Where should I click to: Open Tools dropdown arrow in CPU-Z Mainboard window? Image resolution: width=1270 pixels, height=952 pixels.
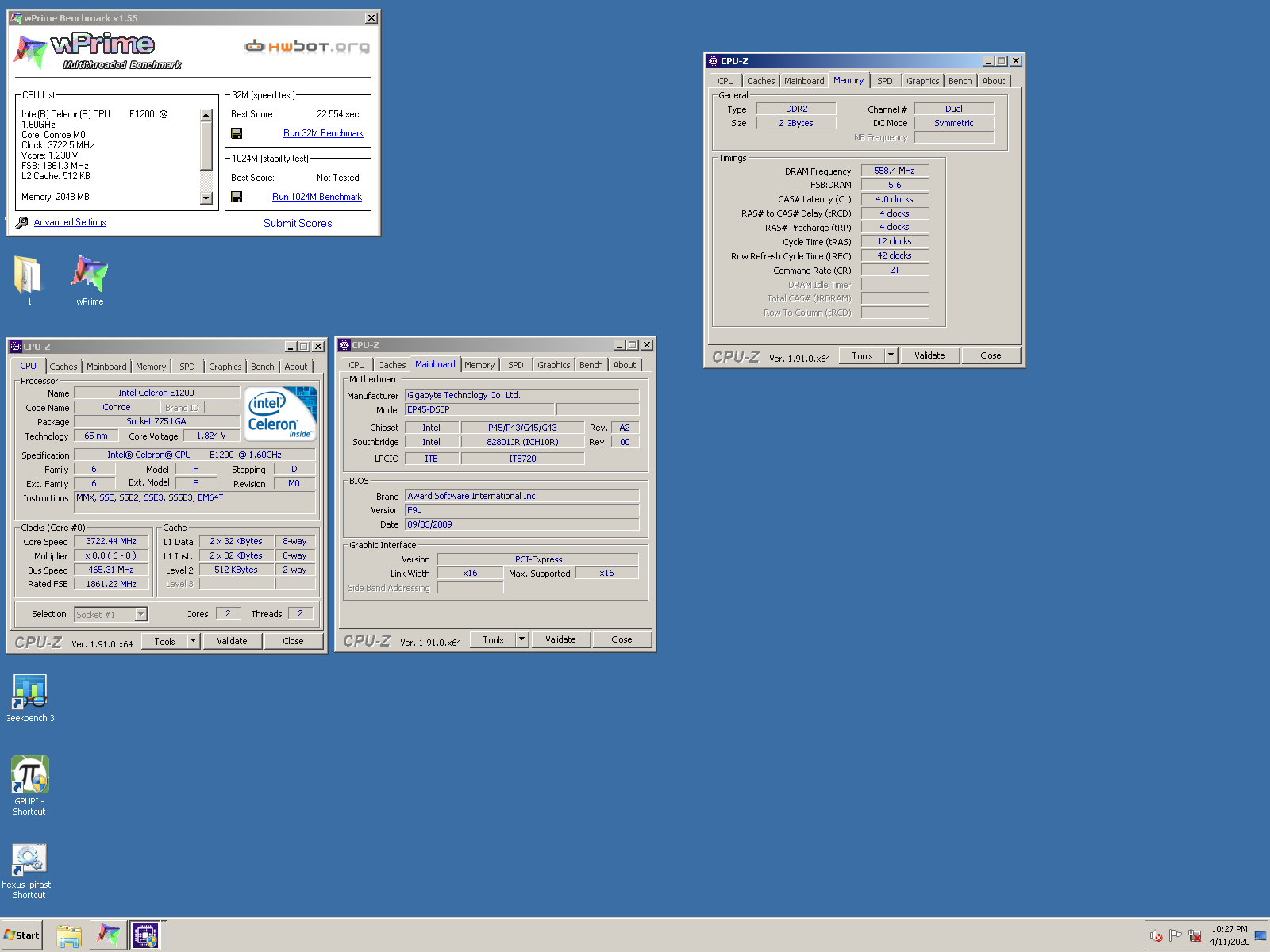pos(521,639)
